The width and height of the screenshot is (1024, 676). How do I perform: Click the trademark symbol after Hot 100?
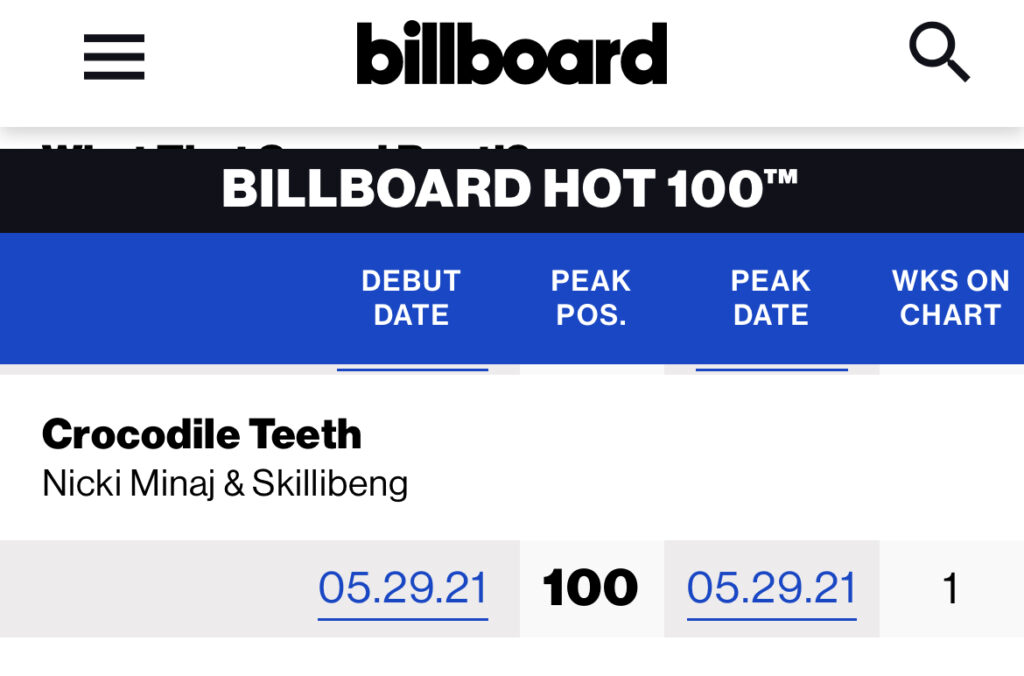pos(782,177)
